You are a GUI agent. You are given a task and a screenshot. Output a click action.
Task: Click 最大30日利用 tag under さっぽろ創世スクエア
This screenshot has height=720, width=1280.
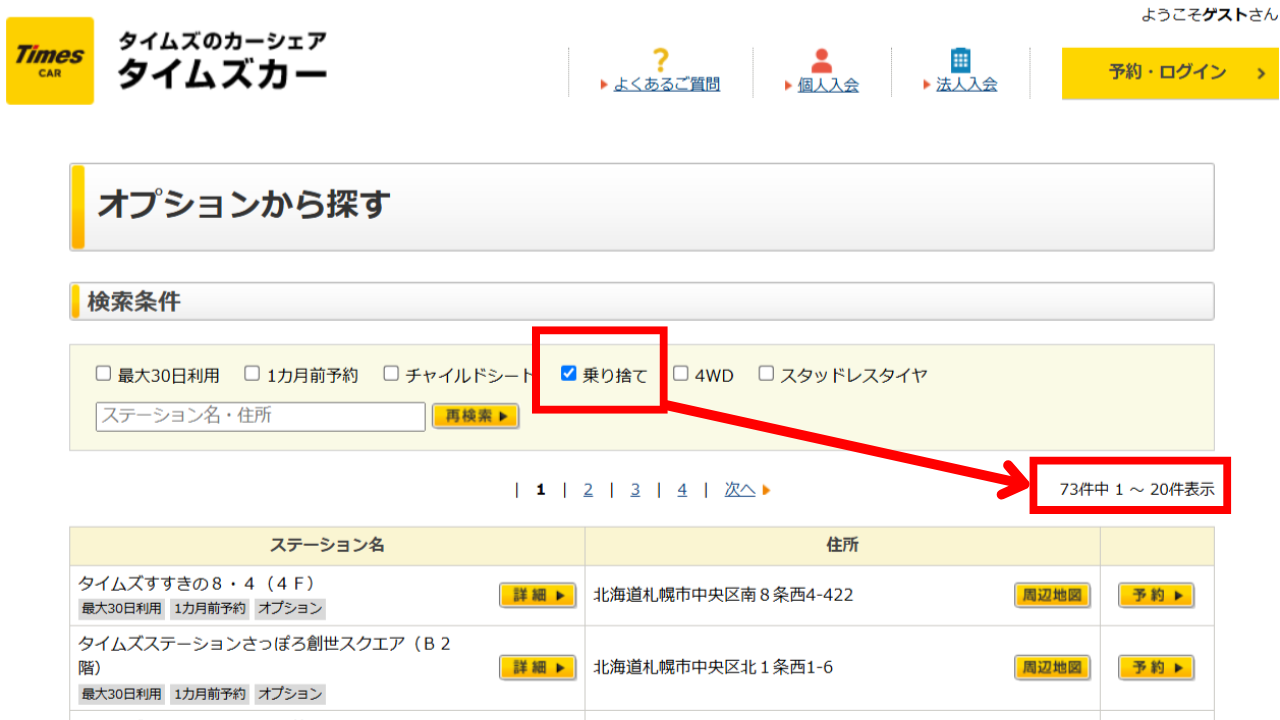(122, 693)
